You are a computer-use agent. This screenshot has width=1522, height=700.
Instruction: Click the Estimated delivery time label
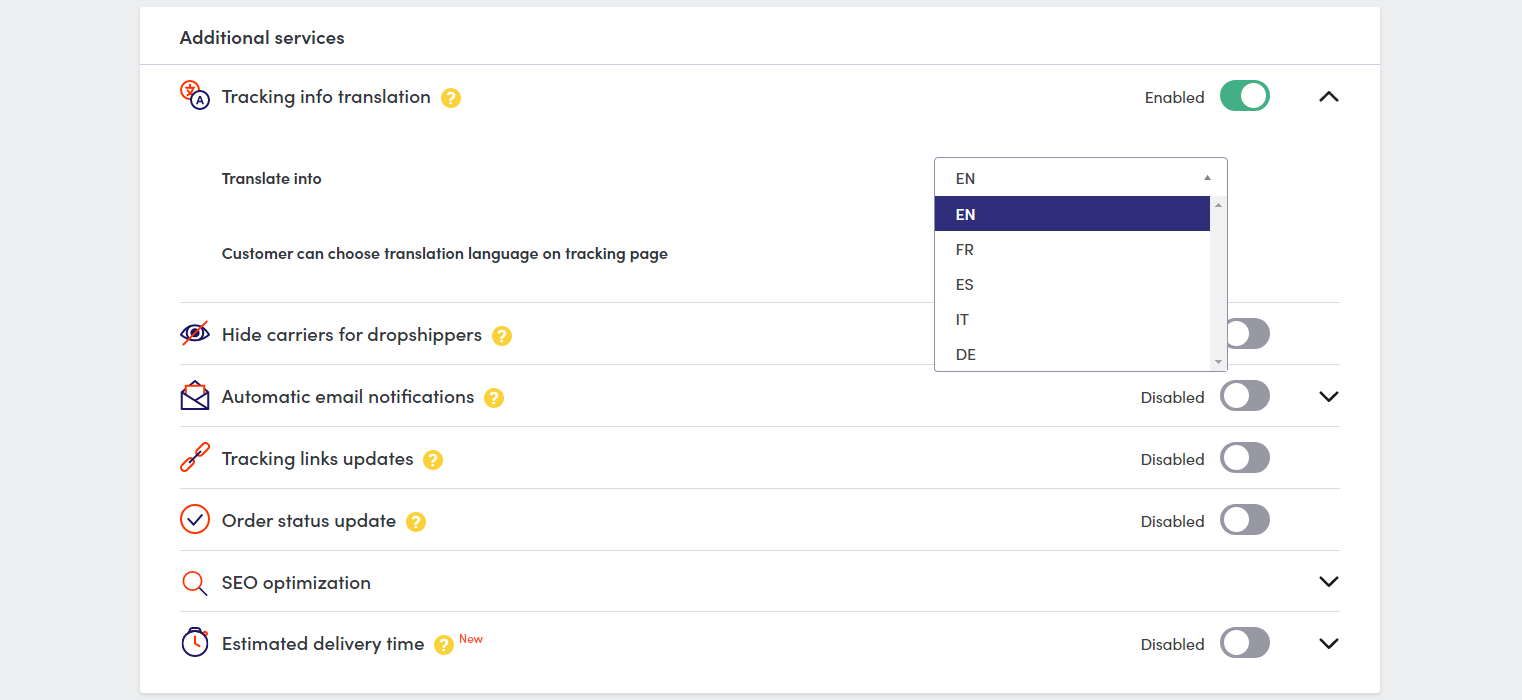point(323,644)
